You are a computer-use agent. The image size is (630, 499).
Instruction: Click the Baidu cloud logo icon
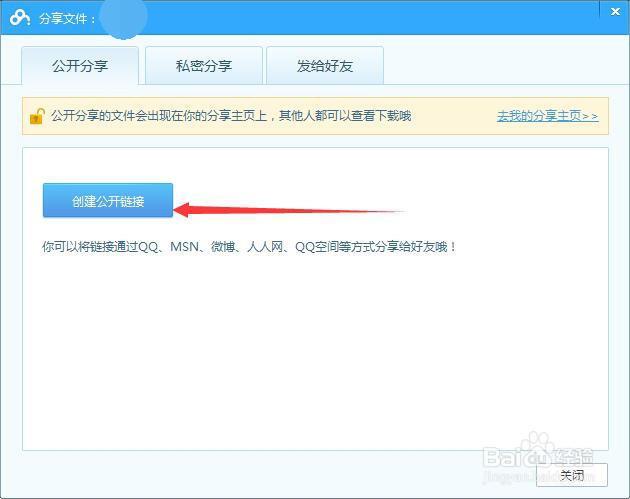pyautogui.click(x=20, y=18)
